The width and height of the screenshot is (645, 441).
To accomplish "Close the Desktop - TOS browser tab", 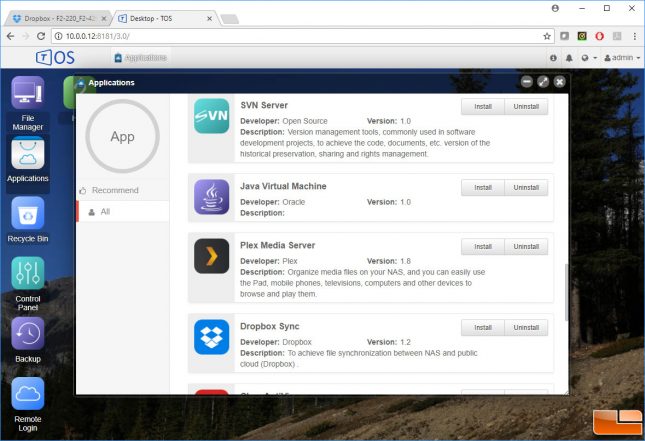I will coord(209,19).
